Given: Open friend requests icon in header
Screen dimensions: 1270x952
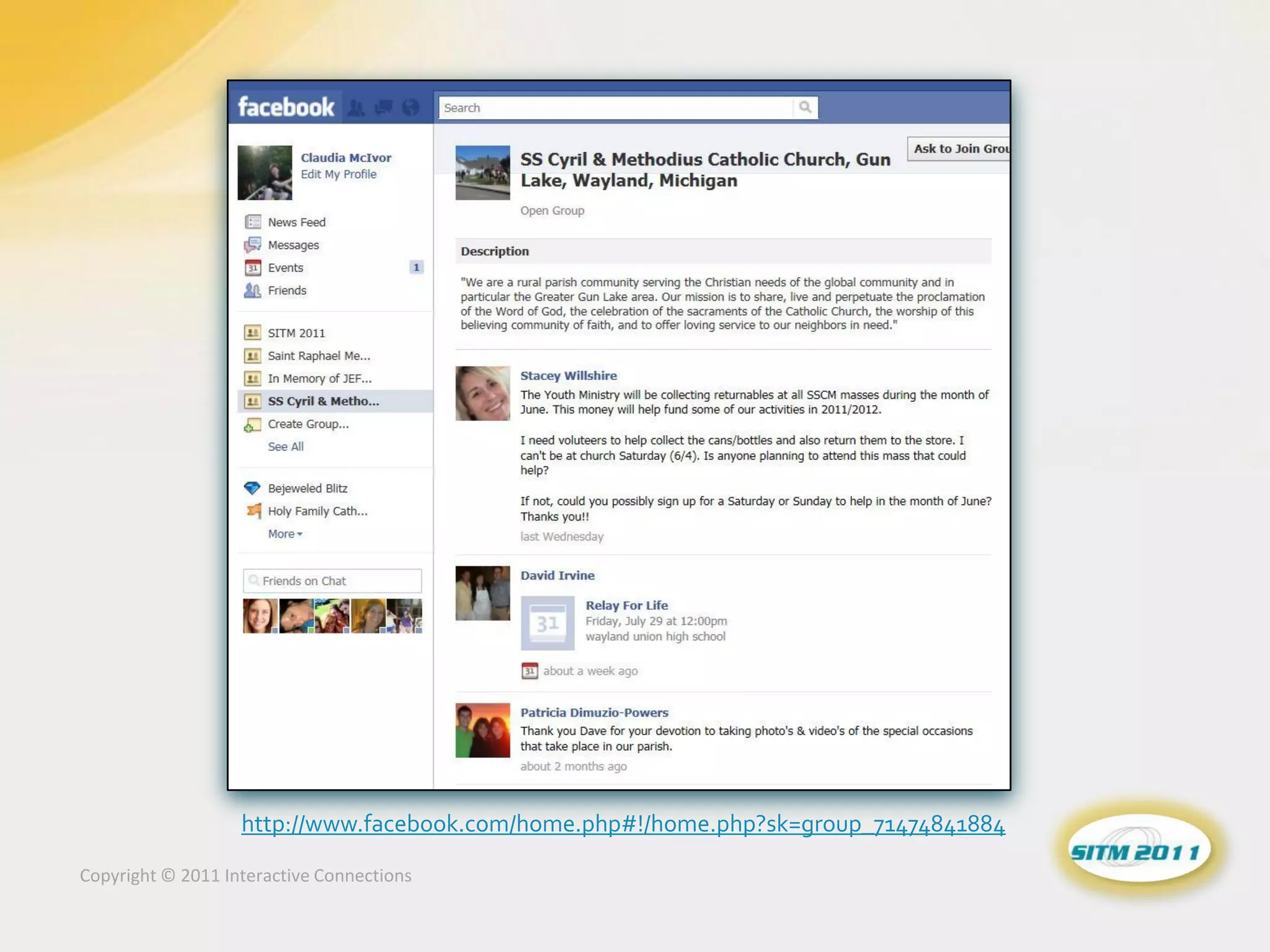Looking at the screenshot, I should coord(356,108).
